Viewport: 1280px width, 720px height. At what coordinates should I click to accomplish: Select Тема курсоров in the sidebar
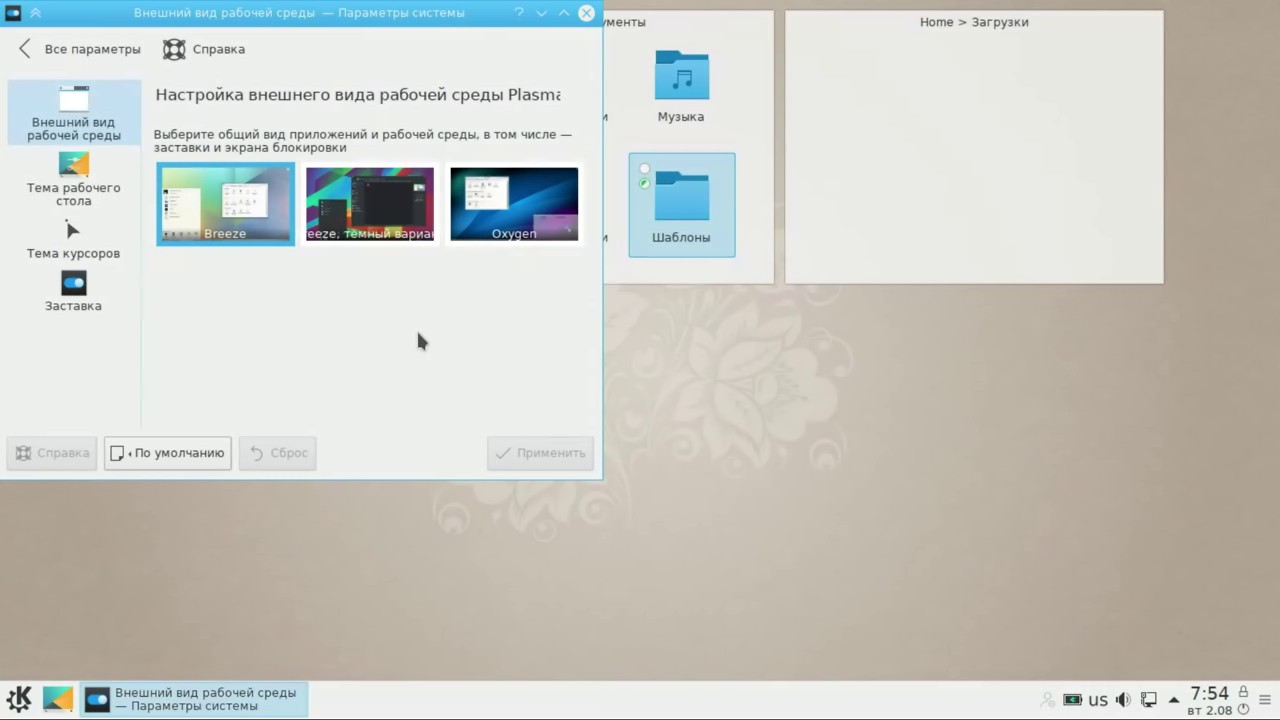click(x=73, y=241)
